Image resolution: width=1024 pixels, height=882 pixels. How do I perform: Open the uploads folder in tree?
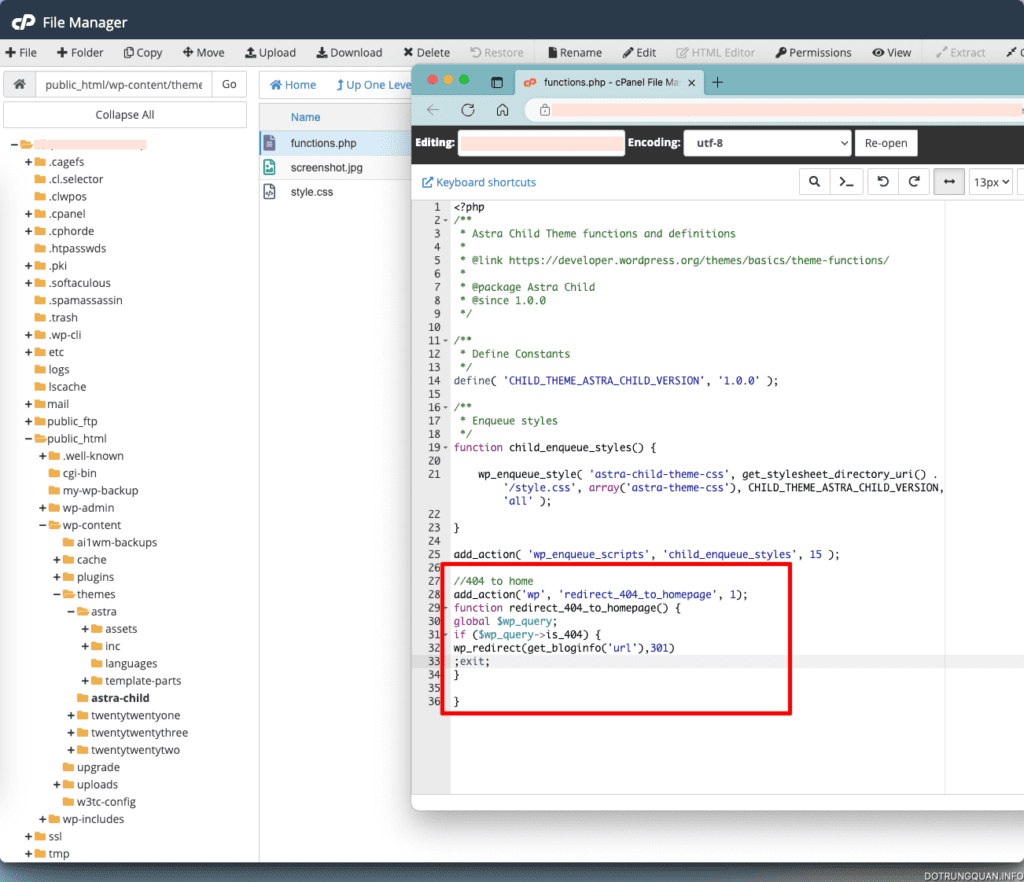(x=97, y=785)
